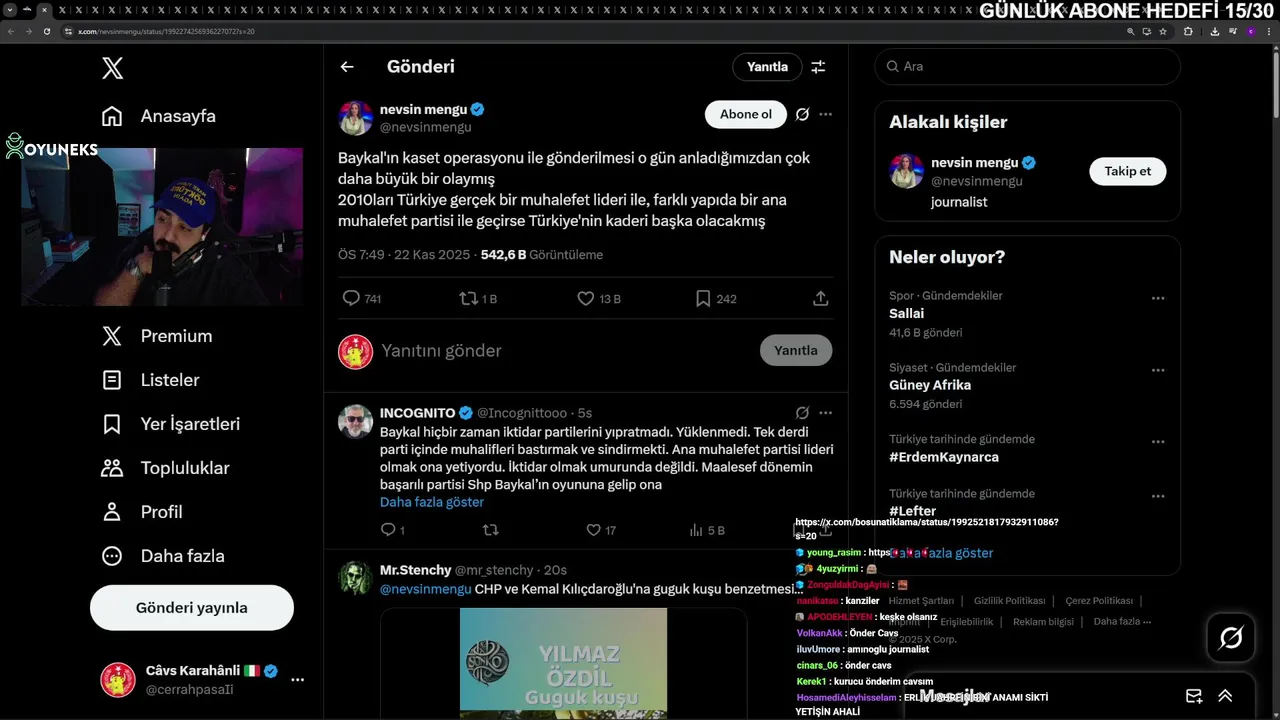Open more options on INCOGNITO reply

click(x=825, y=413)
